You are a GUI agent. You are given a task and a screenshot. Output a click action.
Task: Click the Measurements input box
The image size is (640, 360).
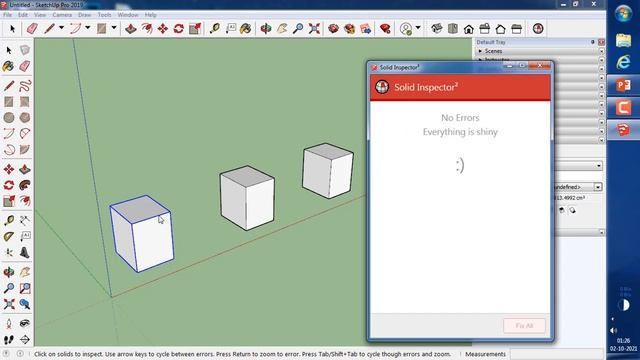(556, 354)
